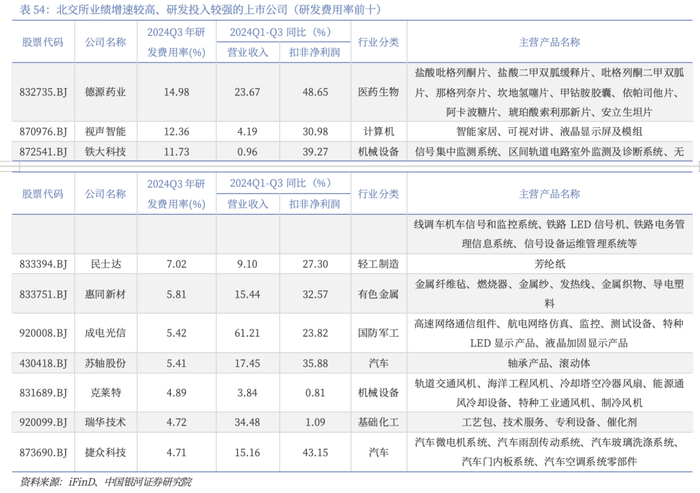Select company name 民士达
This screenshot has height=493, width=700.
[106, 264]
